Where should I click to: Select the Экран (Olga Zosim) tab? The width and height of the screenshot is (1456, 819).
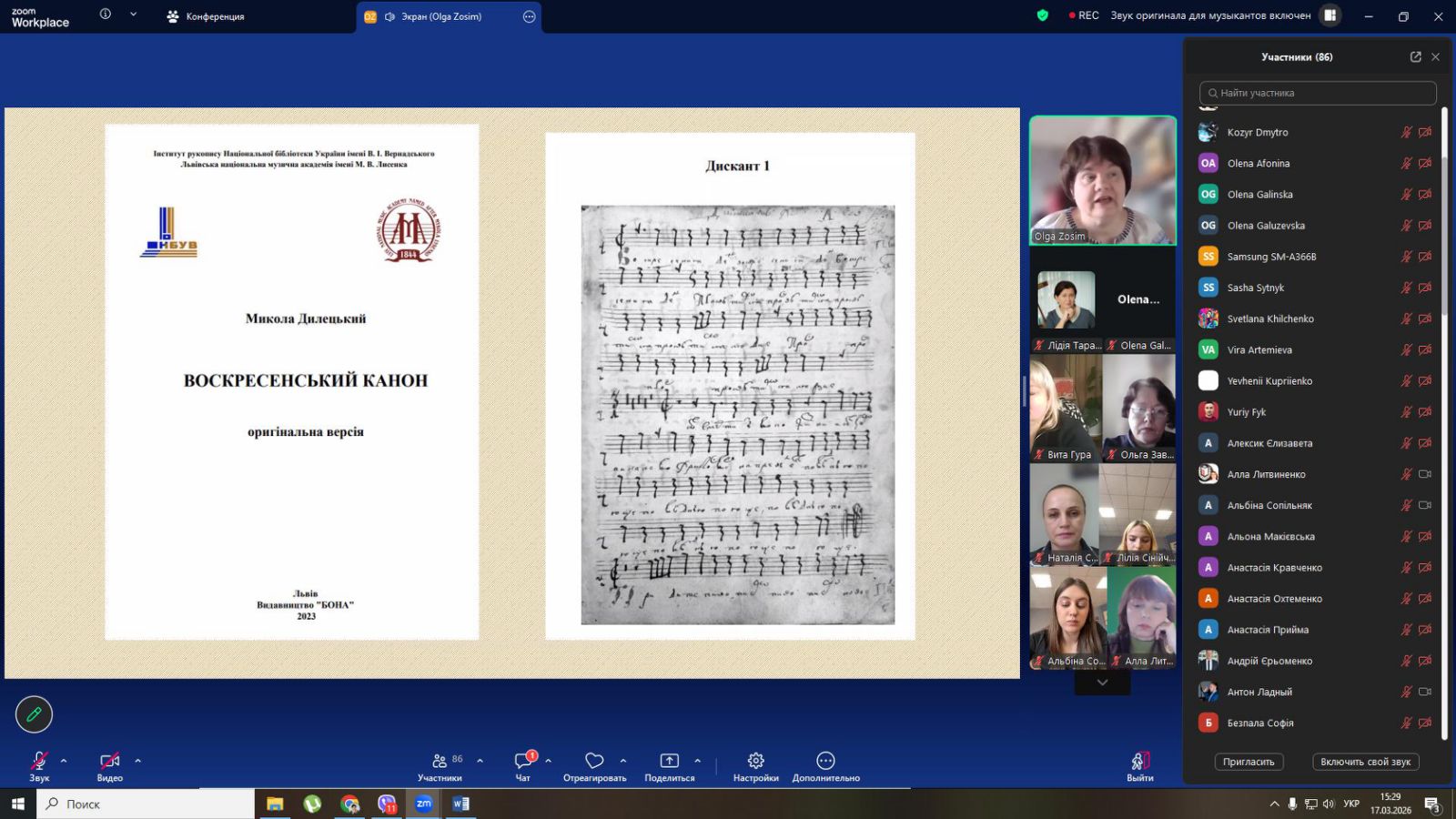pos(441,16)
